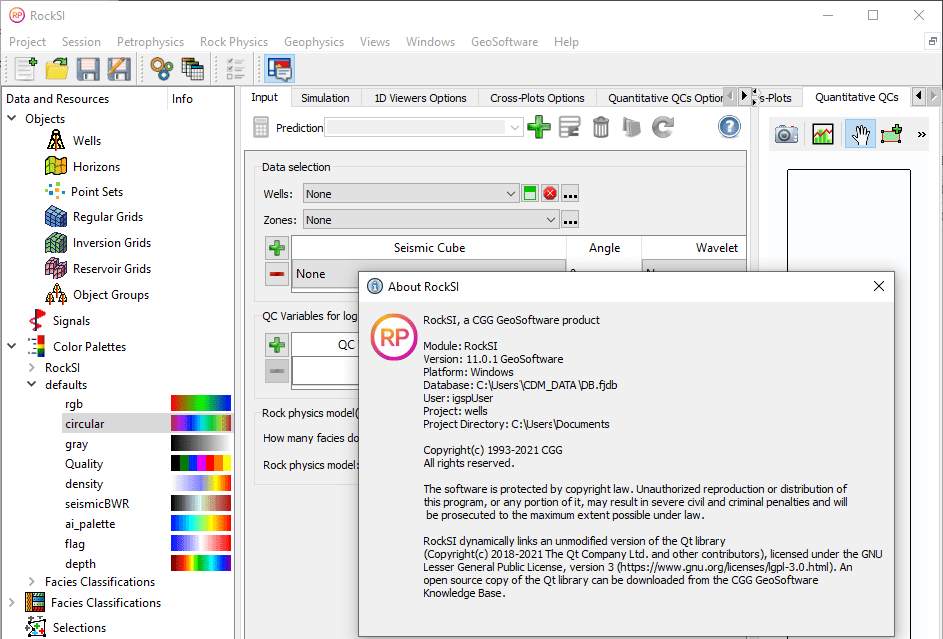This screenshot has width=943, height=639.
Task: Take snapshot with the camera icon
Action: pyautogui.click(x=786, y=134)
